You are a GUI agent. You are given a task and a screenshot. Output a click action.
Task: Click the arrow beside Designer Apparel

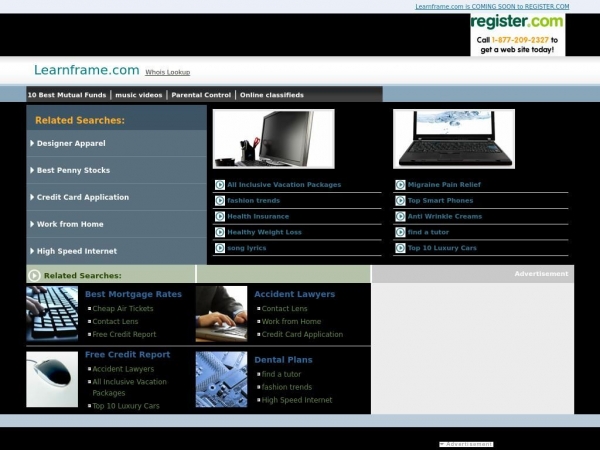point(32,143)
